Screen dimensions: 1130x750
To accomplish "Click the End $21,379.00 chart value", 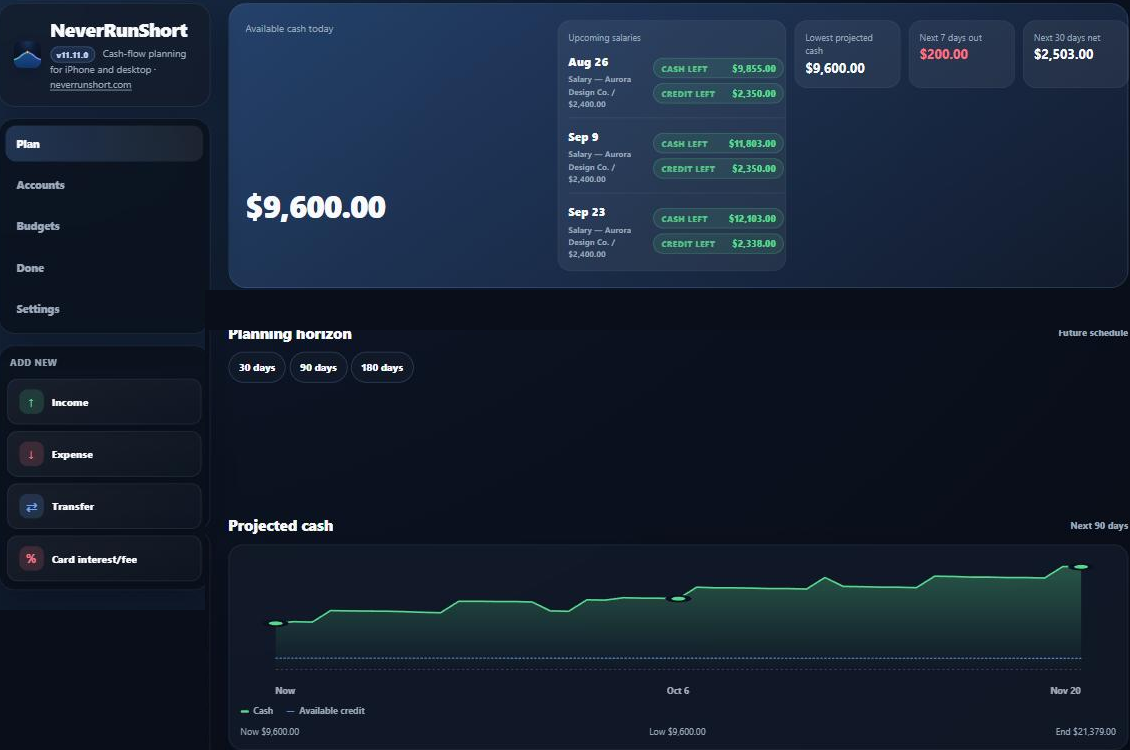I will (1085, 731).
